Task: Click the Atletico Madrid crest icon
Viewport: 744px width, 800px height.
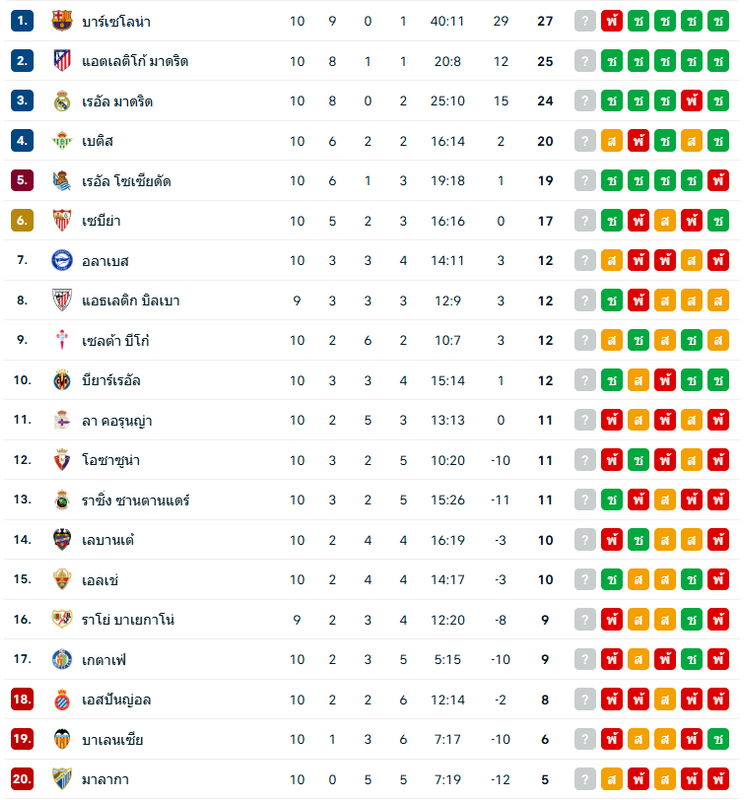Action: [62, 61]
